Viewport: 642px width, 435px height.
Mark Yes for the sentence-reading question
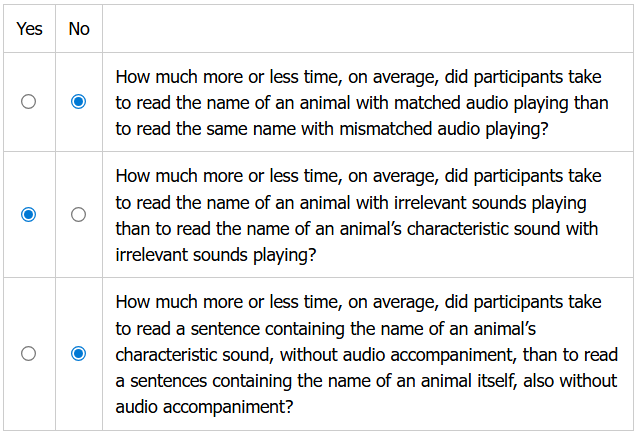[28, 353]
